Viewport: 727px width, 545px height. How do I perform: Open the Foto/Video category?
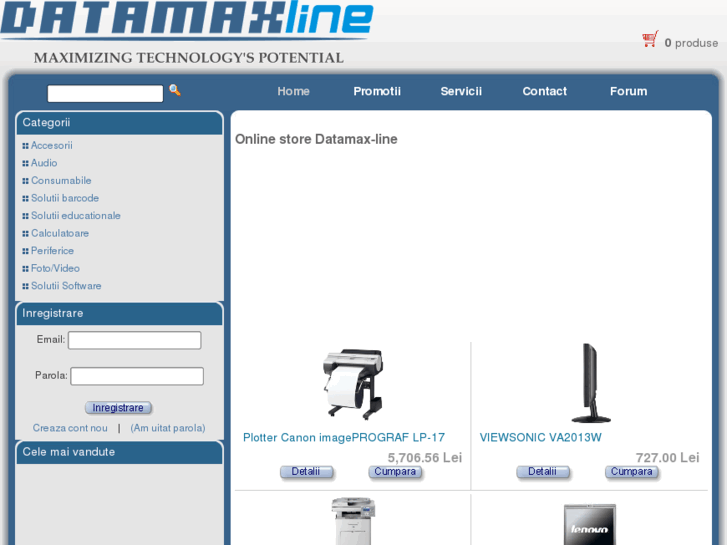tap(55, 269)
